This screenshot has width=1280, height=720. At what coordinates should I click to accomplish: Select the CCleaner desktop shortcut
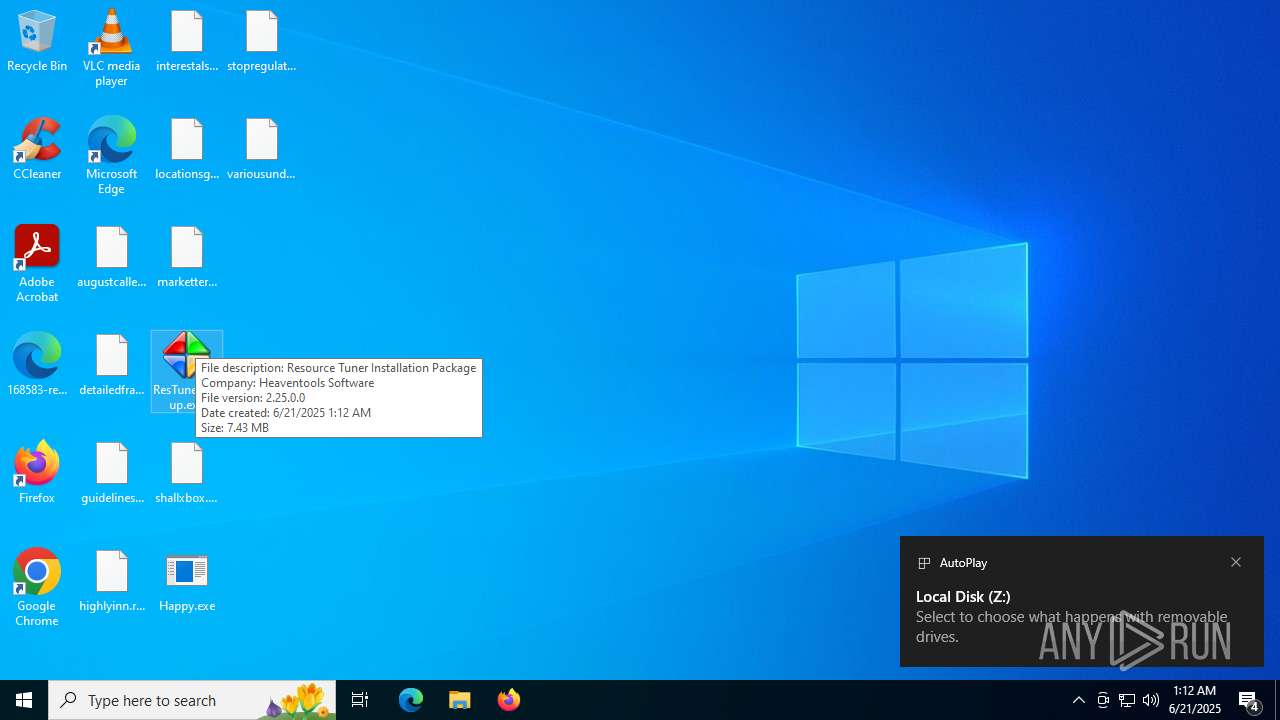[37, 149]
